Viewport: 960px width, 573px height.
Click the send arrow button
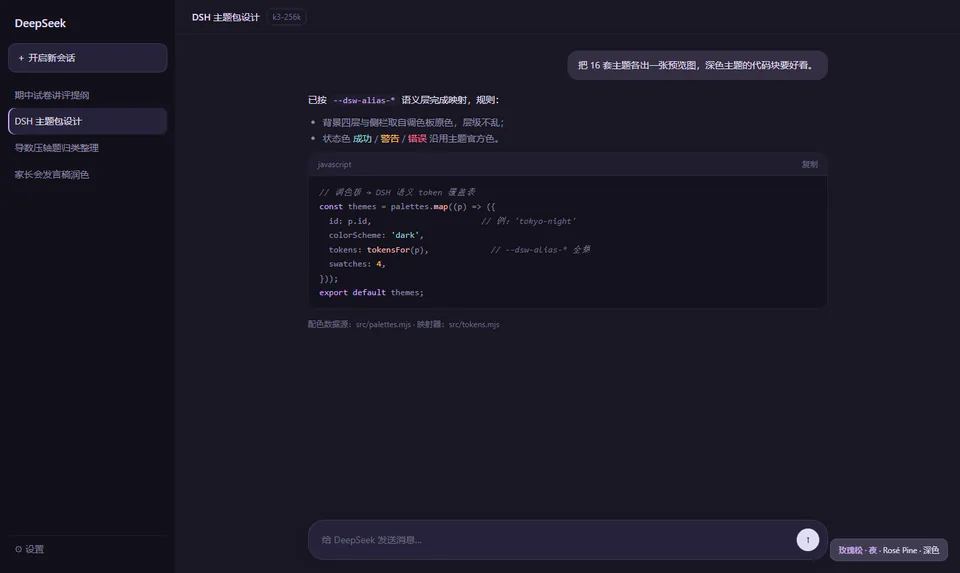808,540
